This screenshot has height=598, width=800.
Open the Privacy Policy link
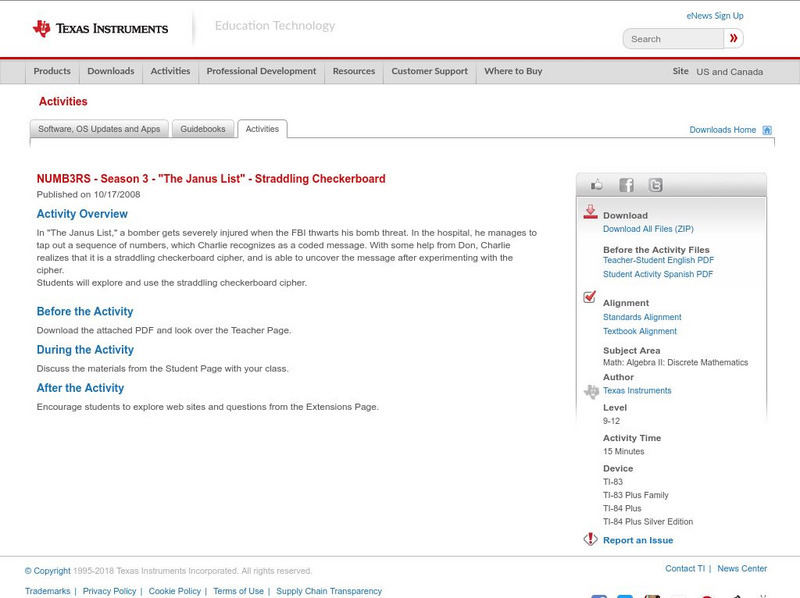pos(109,591)
